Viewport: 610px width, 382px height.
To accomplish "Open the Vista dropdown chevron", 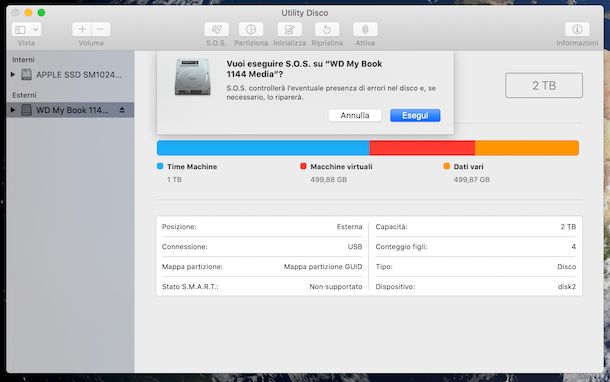I will [35, 30].
